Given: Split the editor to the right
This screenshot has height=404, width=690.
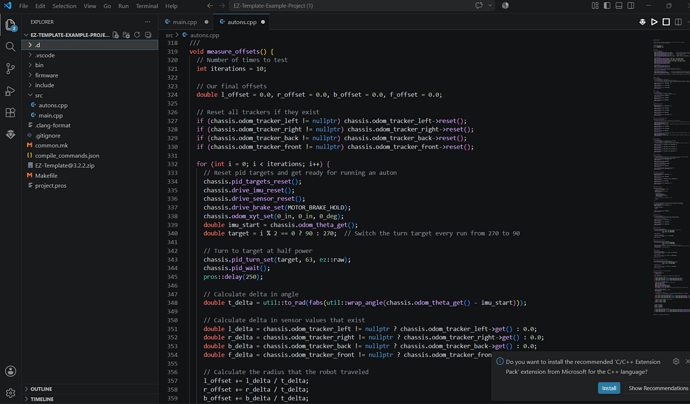Looking at the screenshot, I should click(x=678, y=22).
